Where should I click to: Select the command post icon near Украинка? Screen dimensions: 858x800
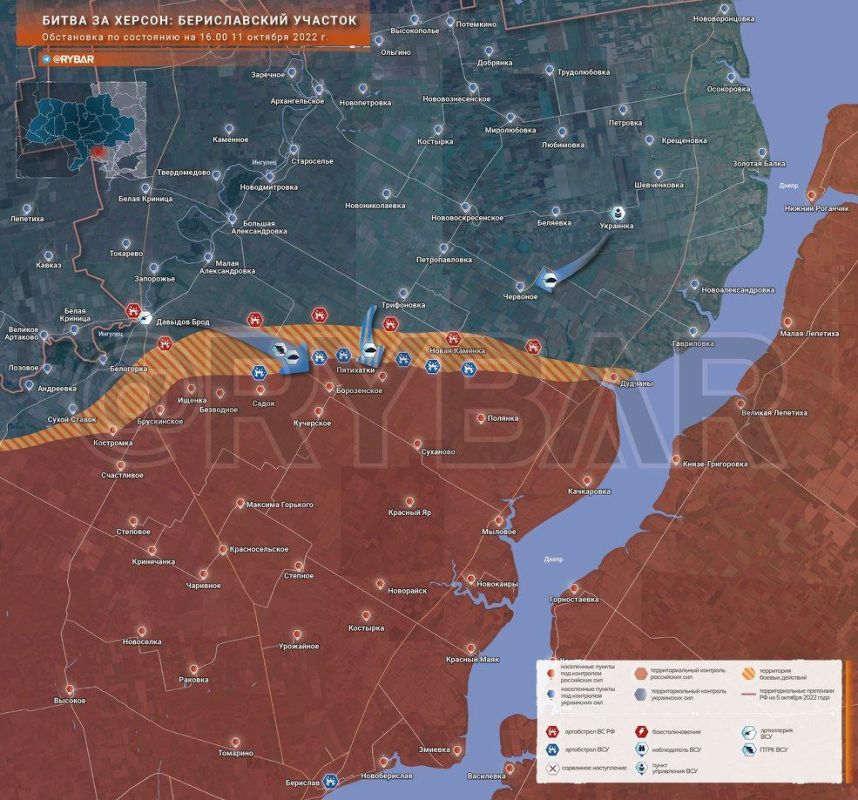(618, 213)
